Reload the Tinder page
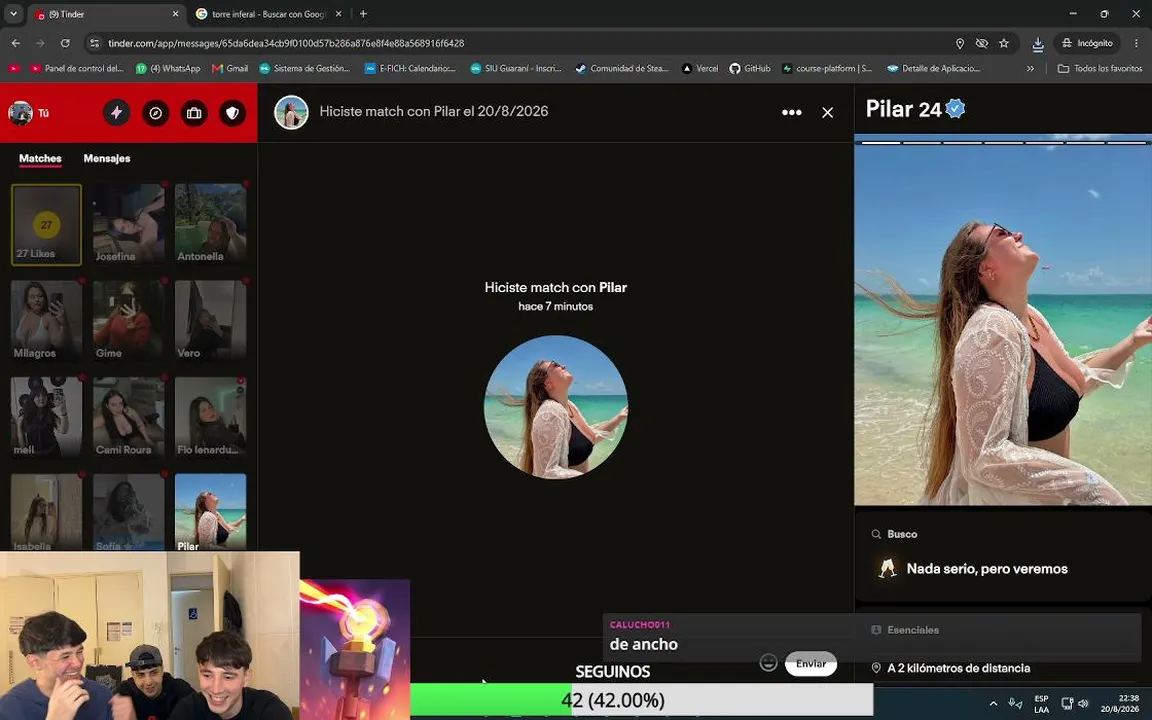 click(x=65, y=43)
